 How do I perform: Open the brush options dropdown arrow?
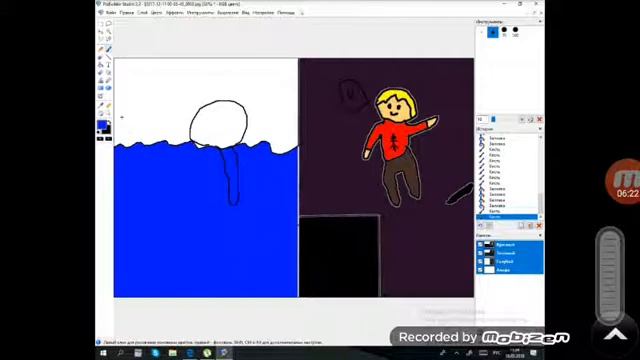[x=522, y=119]
